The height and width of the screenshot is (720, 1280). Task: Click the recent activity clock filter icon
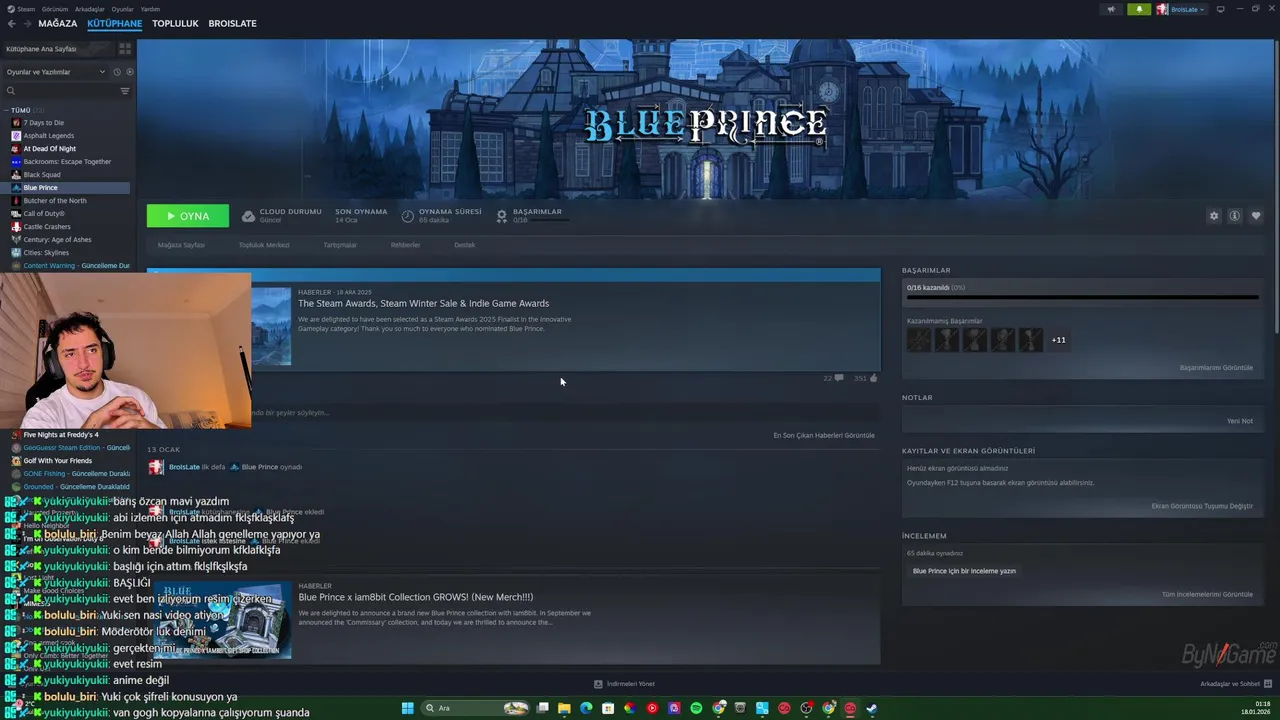click(117, 72)
